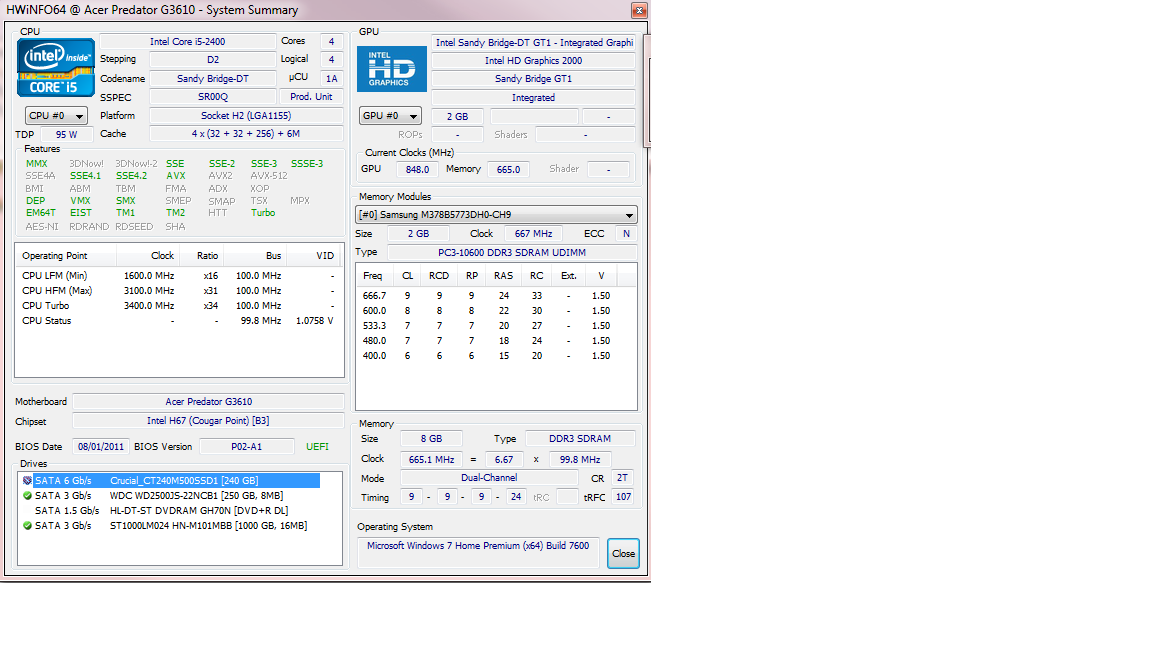The image size is (1152, 648).
Task: Click the module clock 667 MHz field
Action: click(x=533, y=234)
